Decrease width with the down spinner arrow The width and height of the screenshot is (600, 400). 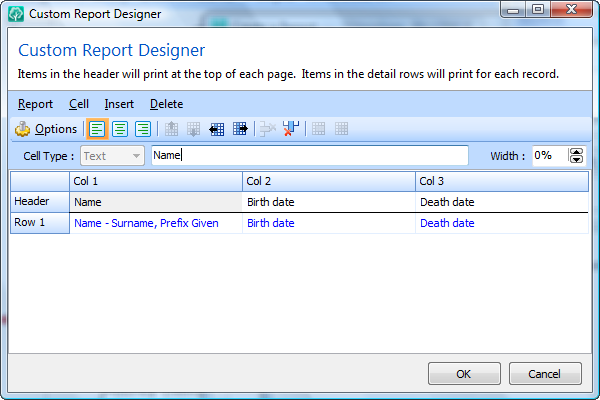point(576,160)
